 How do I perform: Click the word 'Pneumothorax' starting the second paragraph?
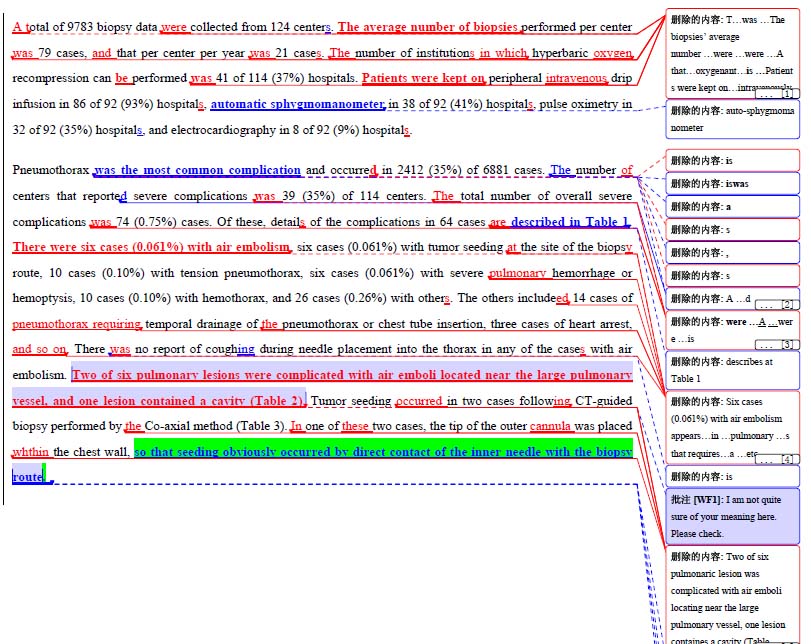tap(51, 170)
